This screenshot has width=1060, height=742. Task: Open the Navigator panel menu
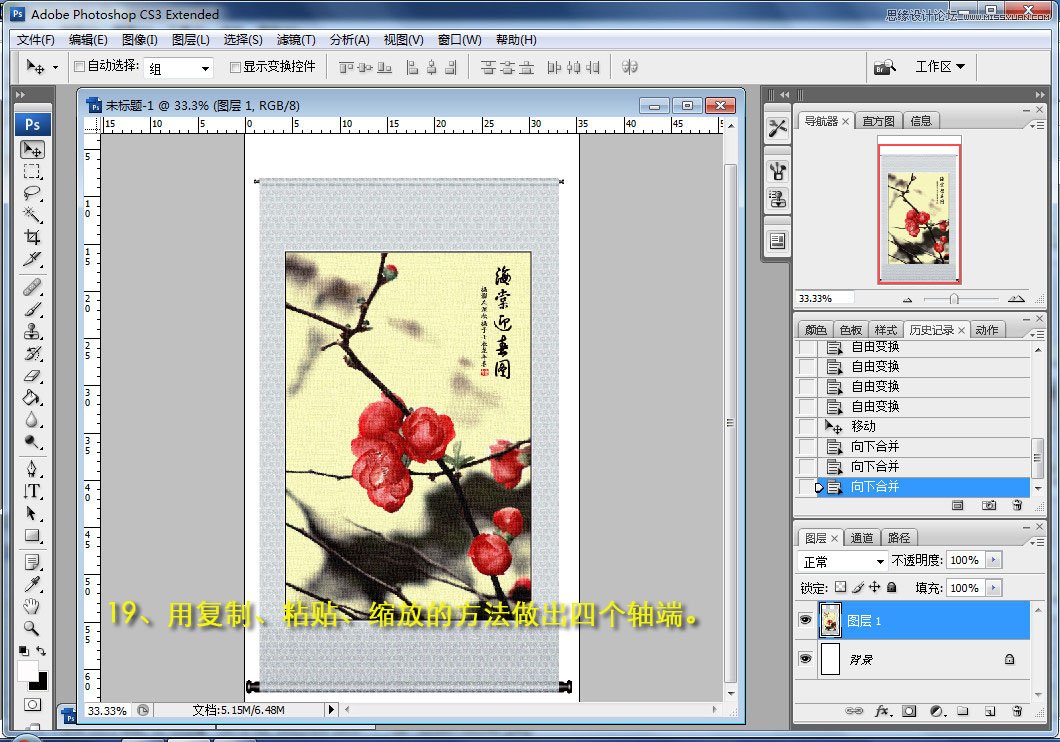[x=1037, y=125]
